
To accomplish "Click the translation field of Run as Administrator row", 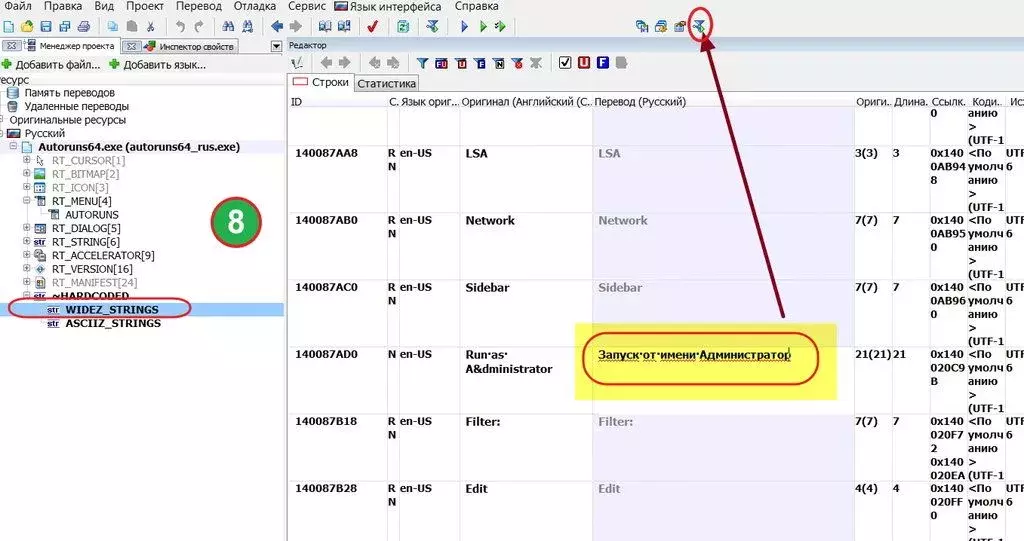I will 723,380.
